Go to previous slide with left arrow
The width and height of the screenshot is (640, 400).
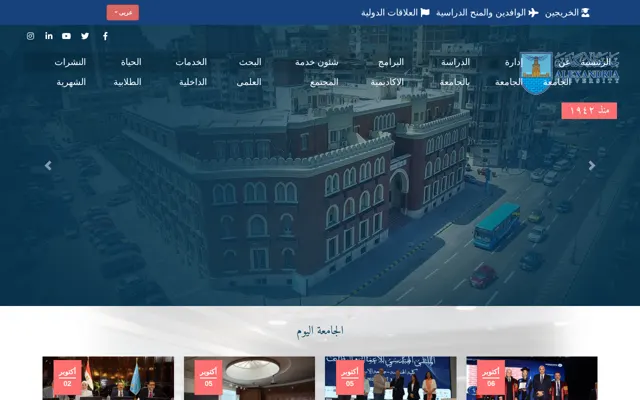[x=48, y=165]
